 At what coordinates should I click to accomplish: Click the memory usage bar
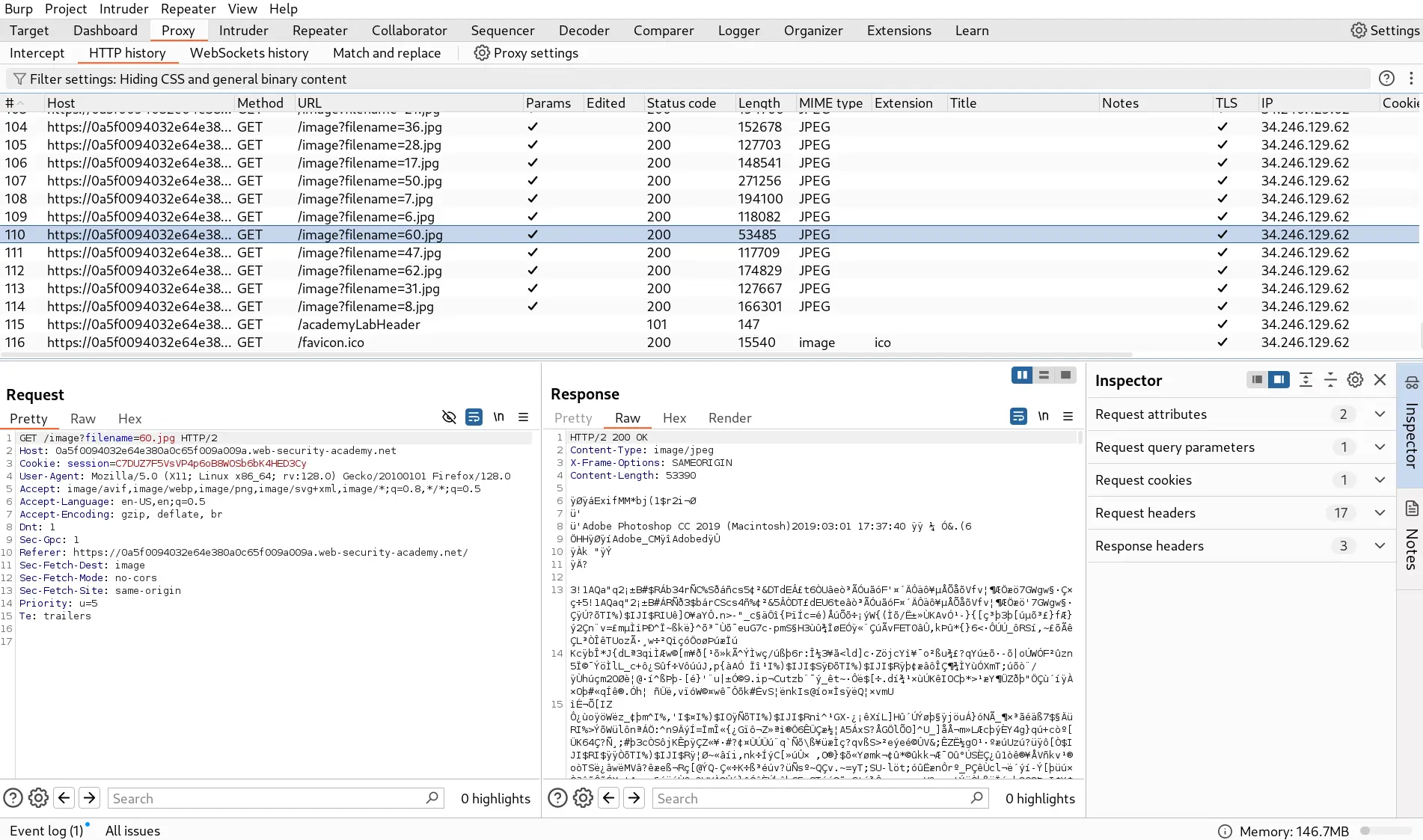(x=1386, y=831)
